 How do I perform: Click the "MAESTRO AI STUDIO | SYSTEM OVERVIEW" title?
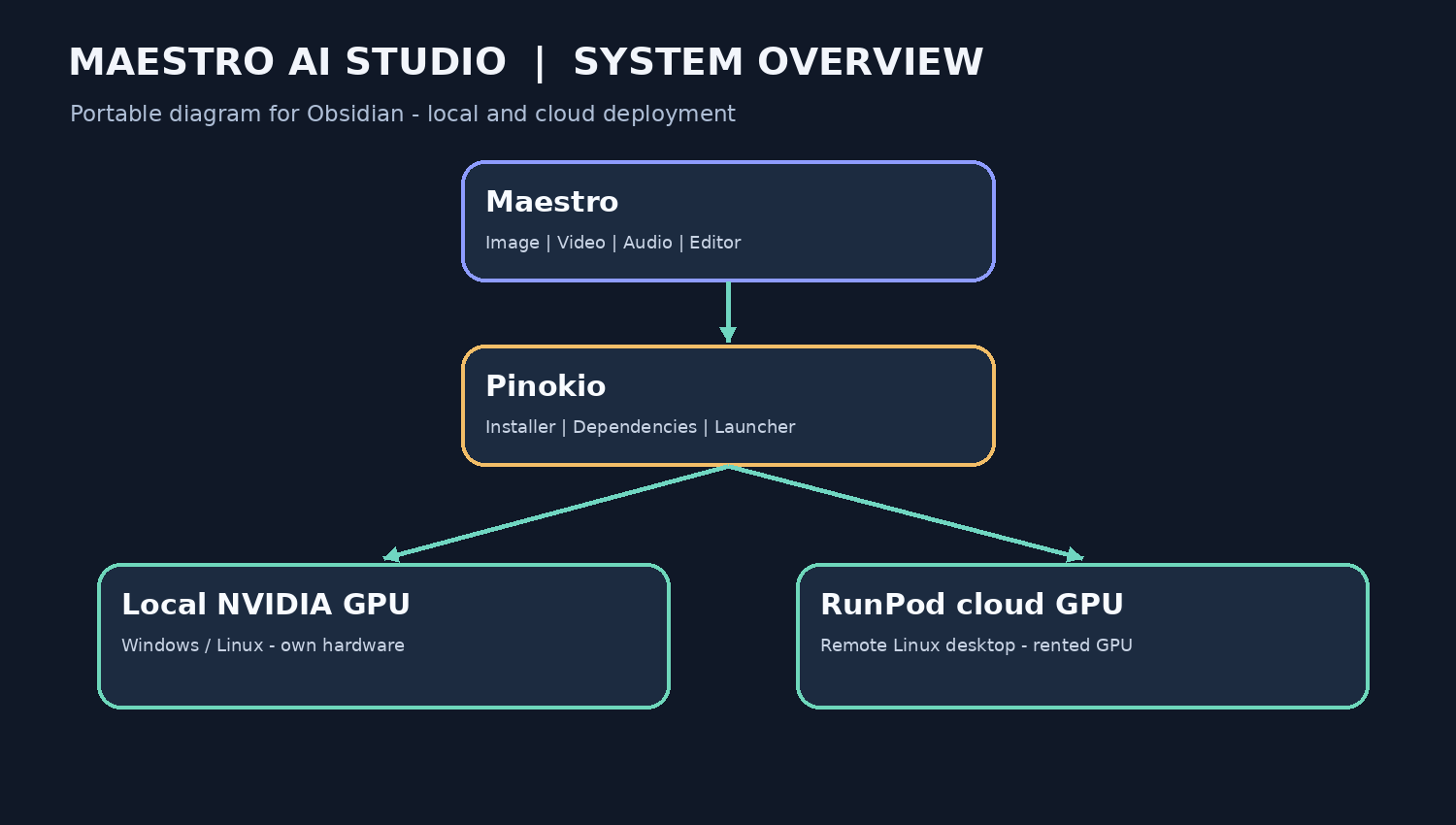click(526, 62)
